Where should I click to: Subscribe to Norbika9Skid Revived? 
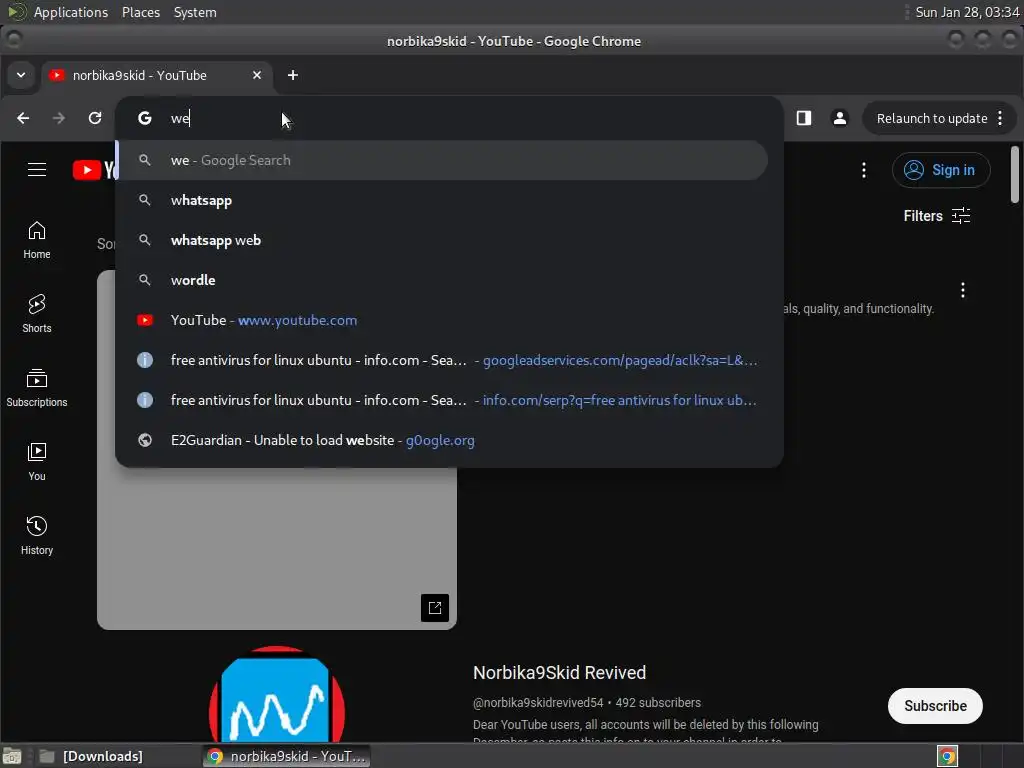(935, 706)
